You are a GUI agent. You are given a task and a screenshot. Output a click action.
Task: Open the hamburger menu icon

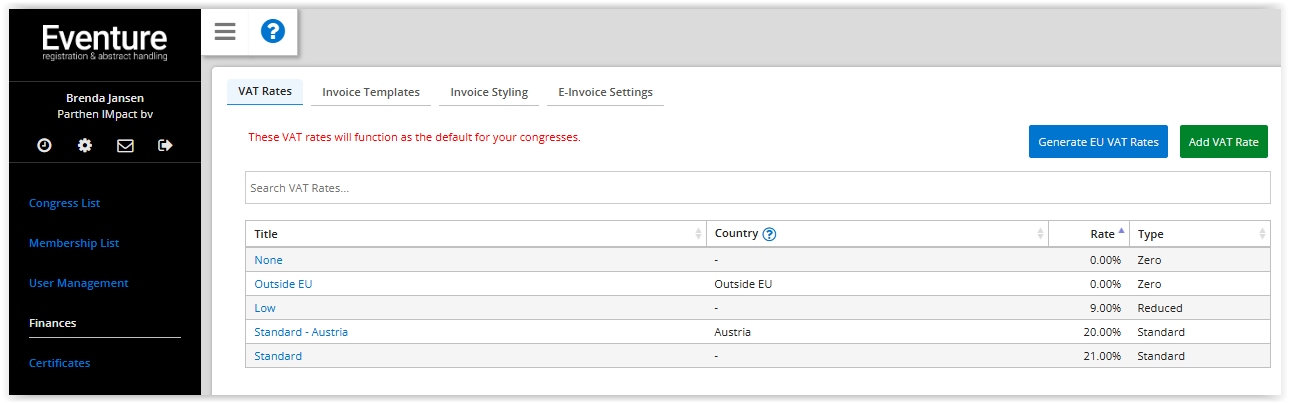pyautogui.click(x=225, y=32)
